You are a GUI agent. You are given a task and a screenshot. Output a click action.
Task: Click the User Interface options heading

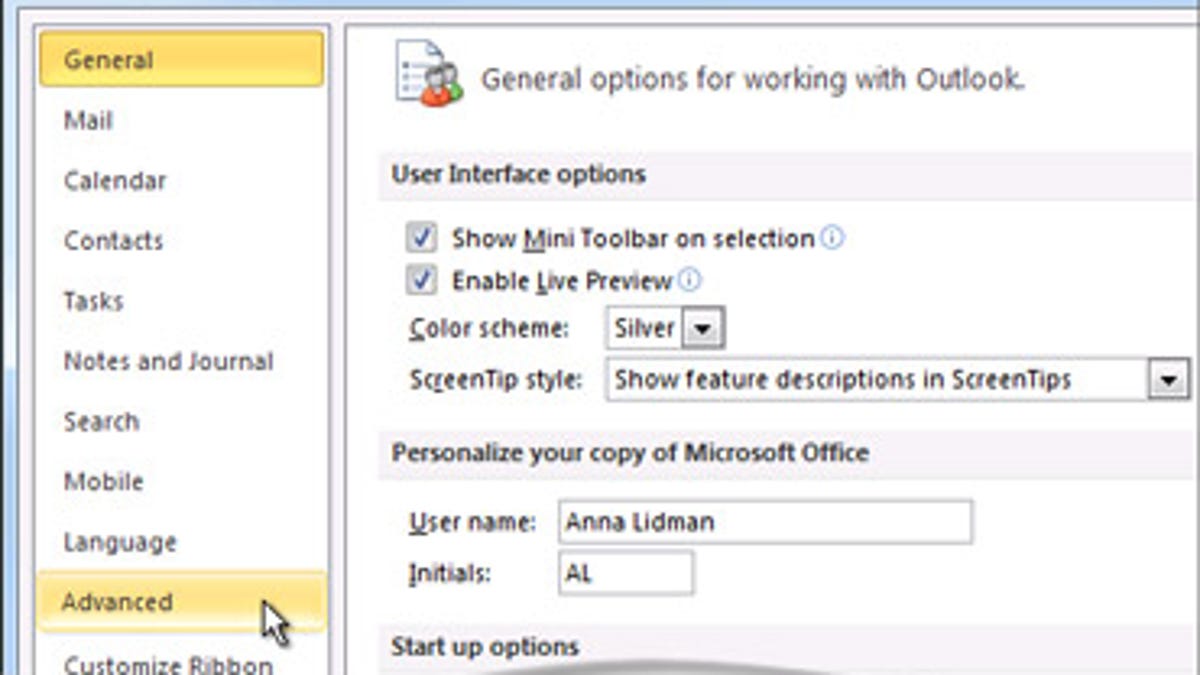pos(518,174)
